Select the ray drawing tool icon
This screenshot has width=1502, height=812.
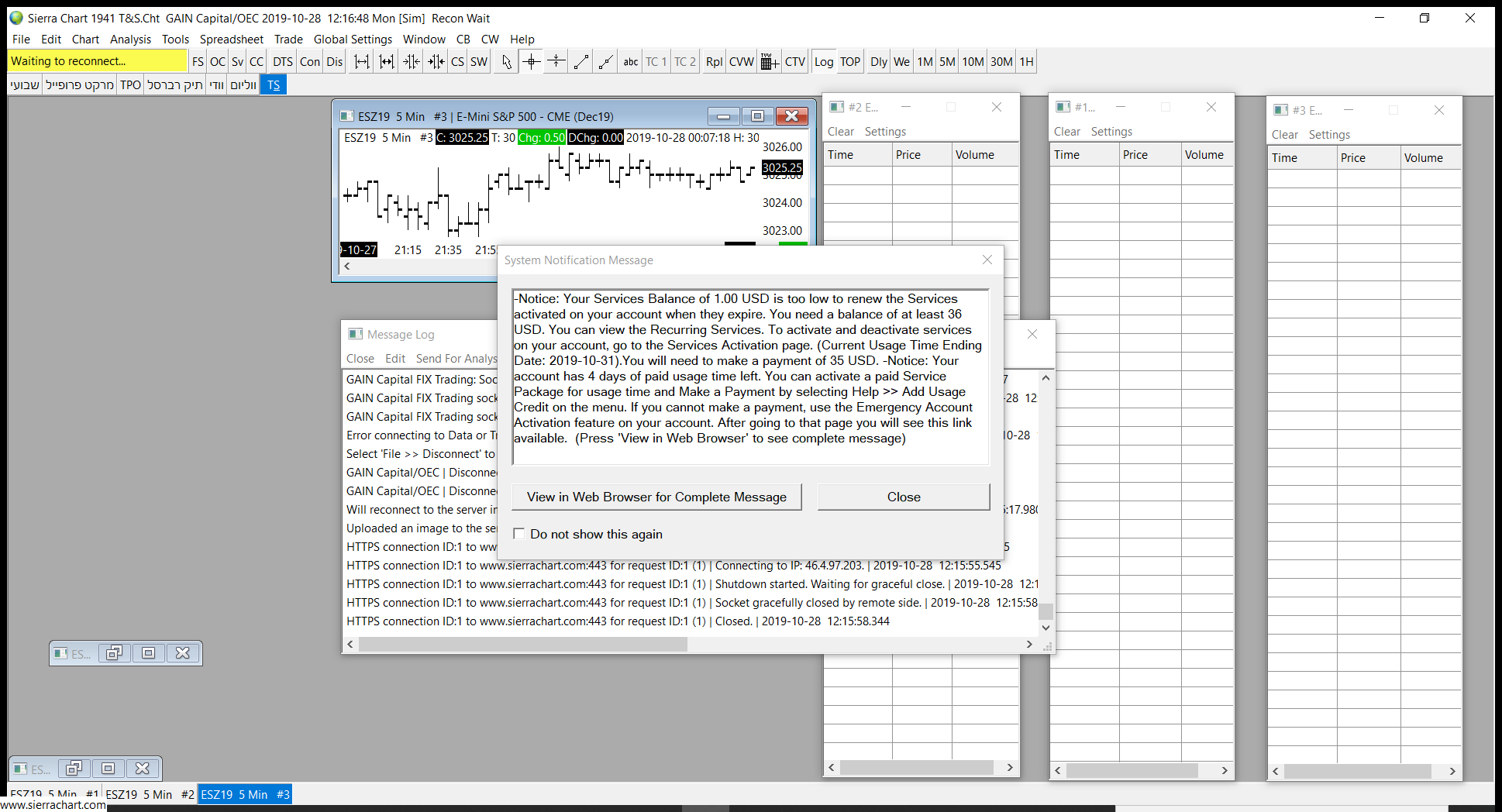(x=606, y=62)
